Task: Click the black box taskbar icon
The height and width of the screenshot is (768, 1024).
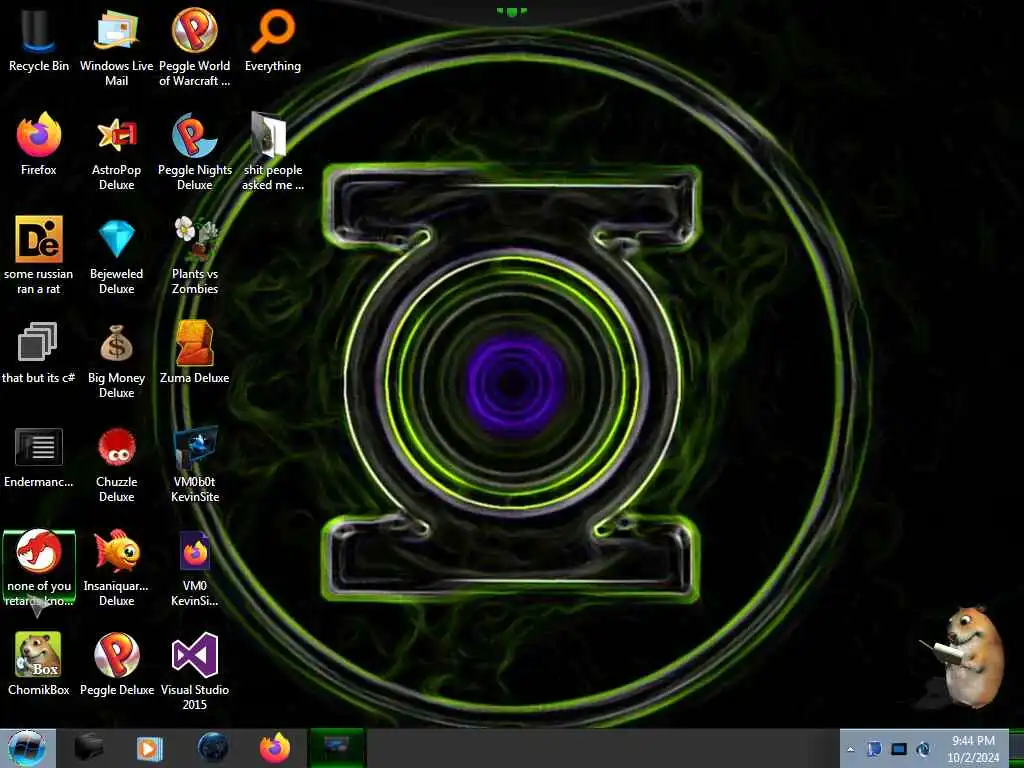Action: (x=89, y=748)
